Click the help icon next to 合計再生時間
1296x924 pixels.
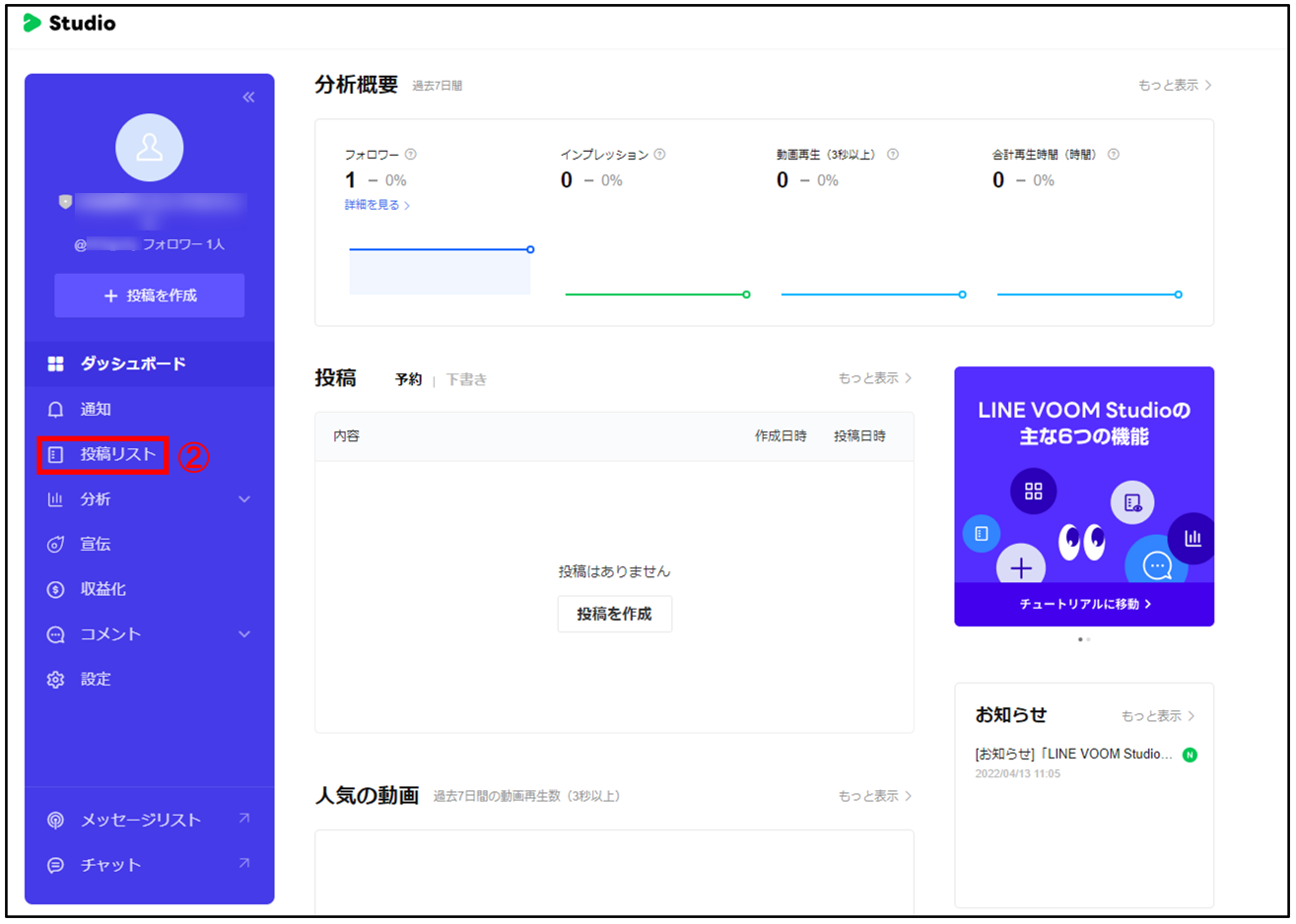1114,155
